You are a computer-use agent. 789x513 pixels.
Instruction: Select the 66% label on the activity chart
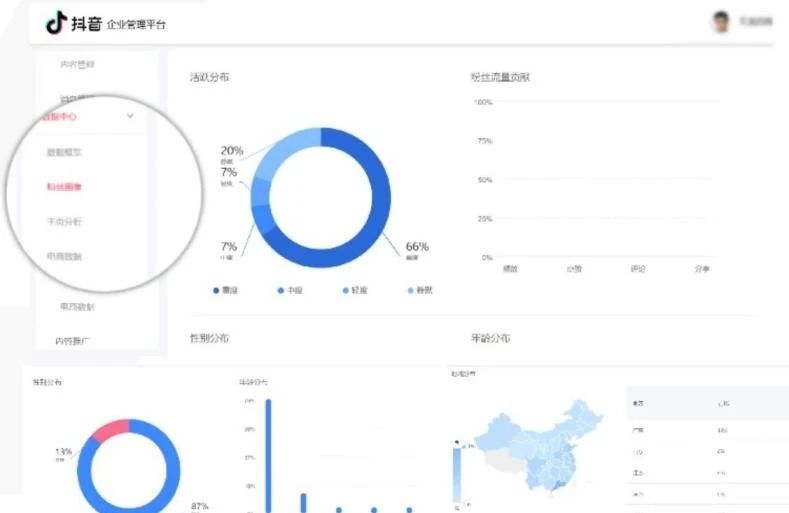417,247
